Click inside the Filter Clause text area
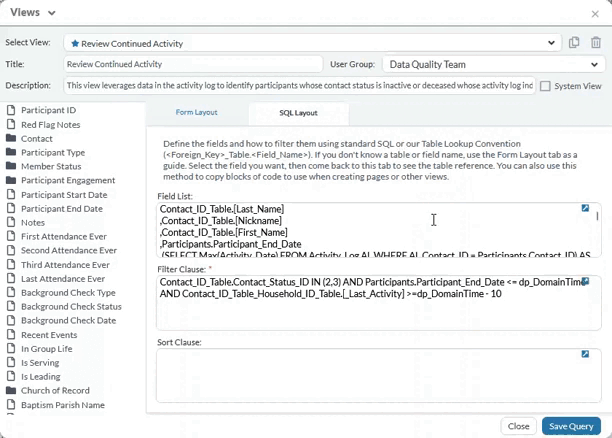 [x=379, y=303]
